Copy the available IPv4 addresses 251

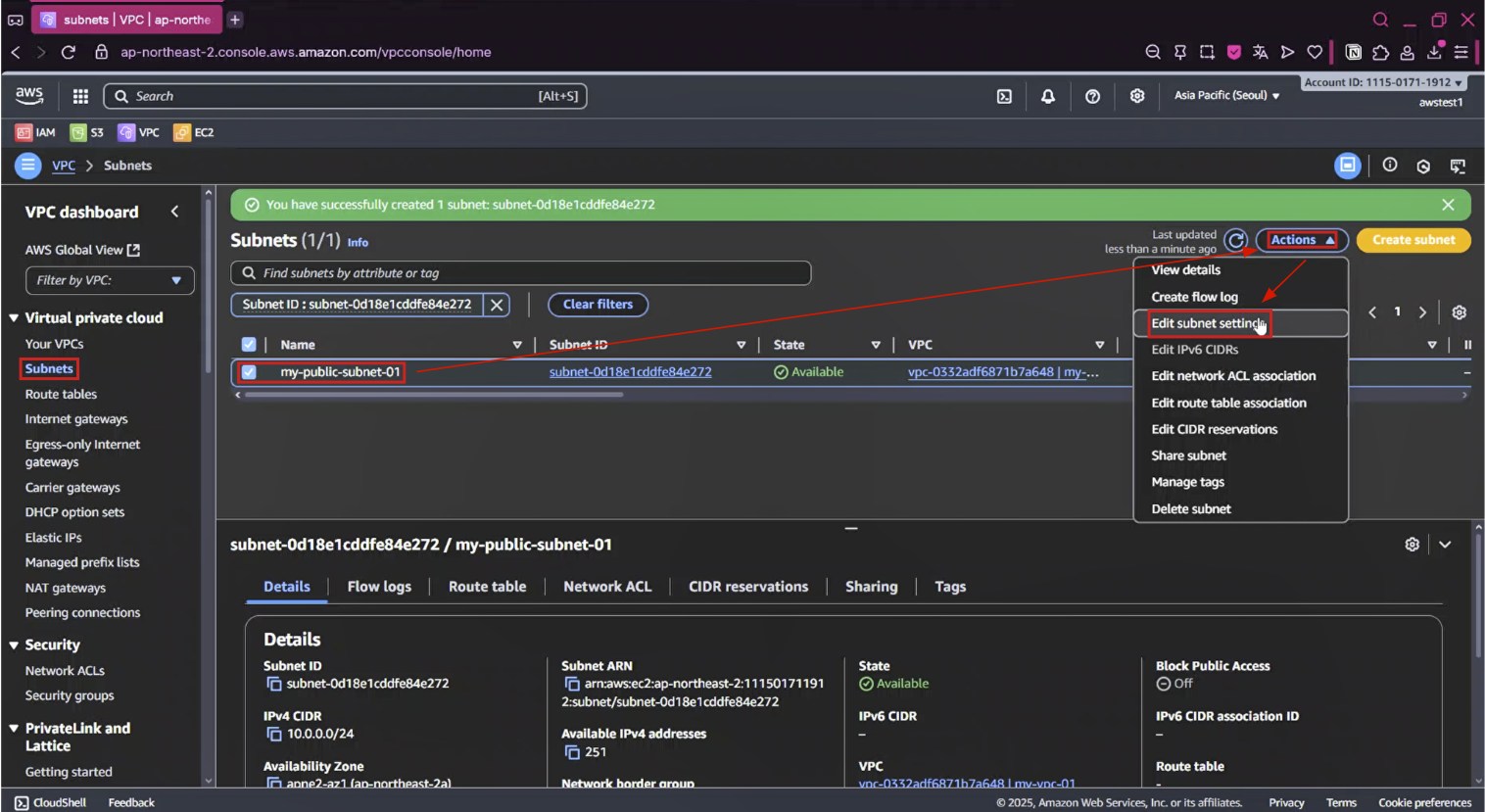pyautogui.click(x=572, y=752)
